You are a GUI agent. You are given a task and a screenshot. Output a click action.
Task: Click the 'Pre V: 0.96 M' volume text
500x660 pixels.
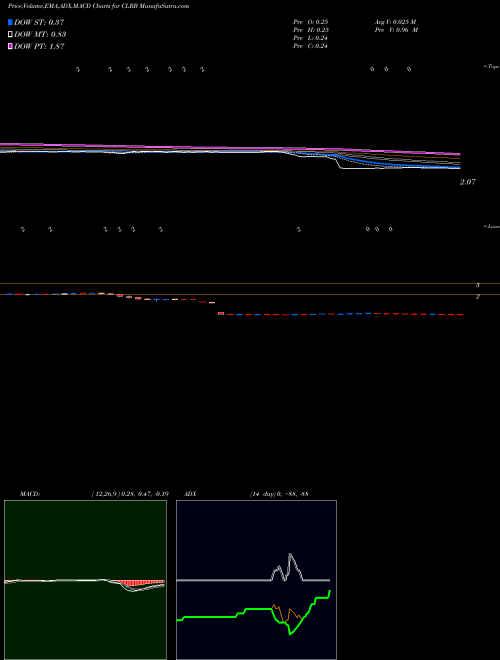pyautogui.click(x=396, y=30)
